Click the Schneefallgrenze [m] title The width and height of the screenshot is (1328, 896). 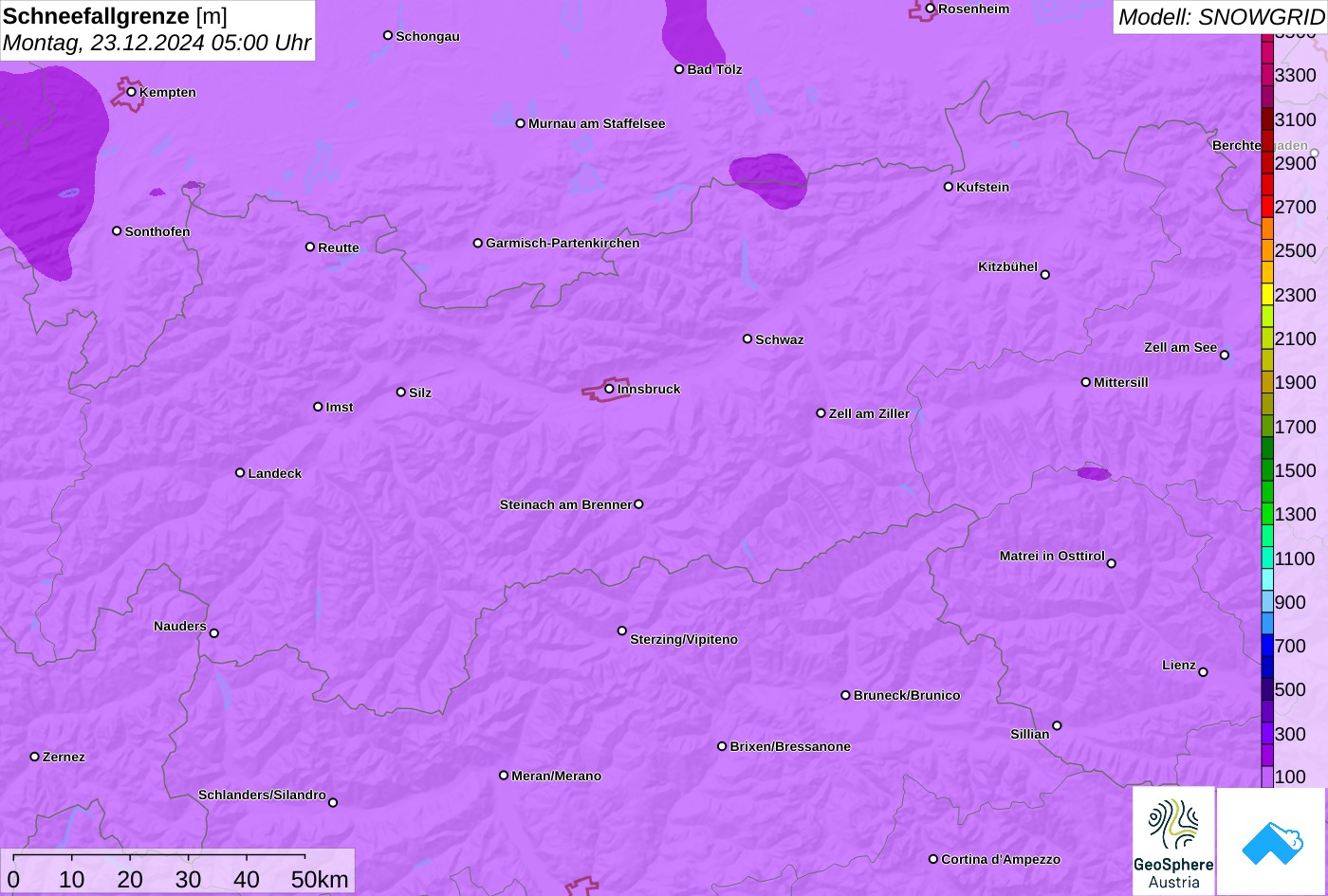(x=116, y=16)
